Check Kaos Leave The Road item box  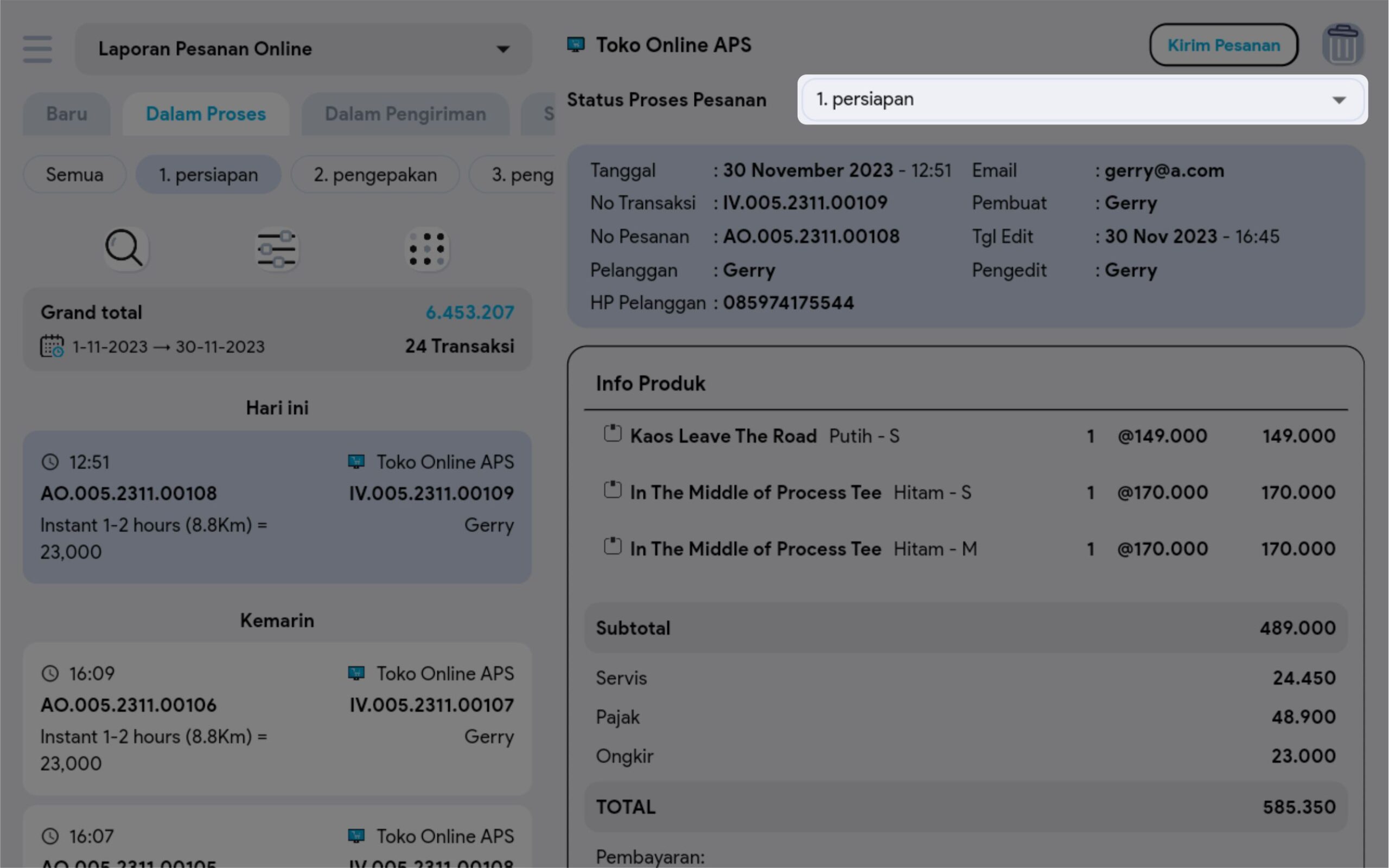[613, 434]
